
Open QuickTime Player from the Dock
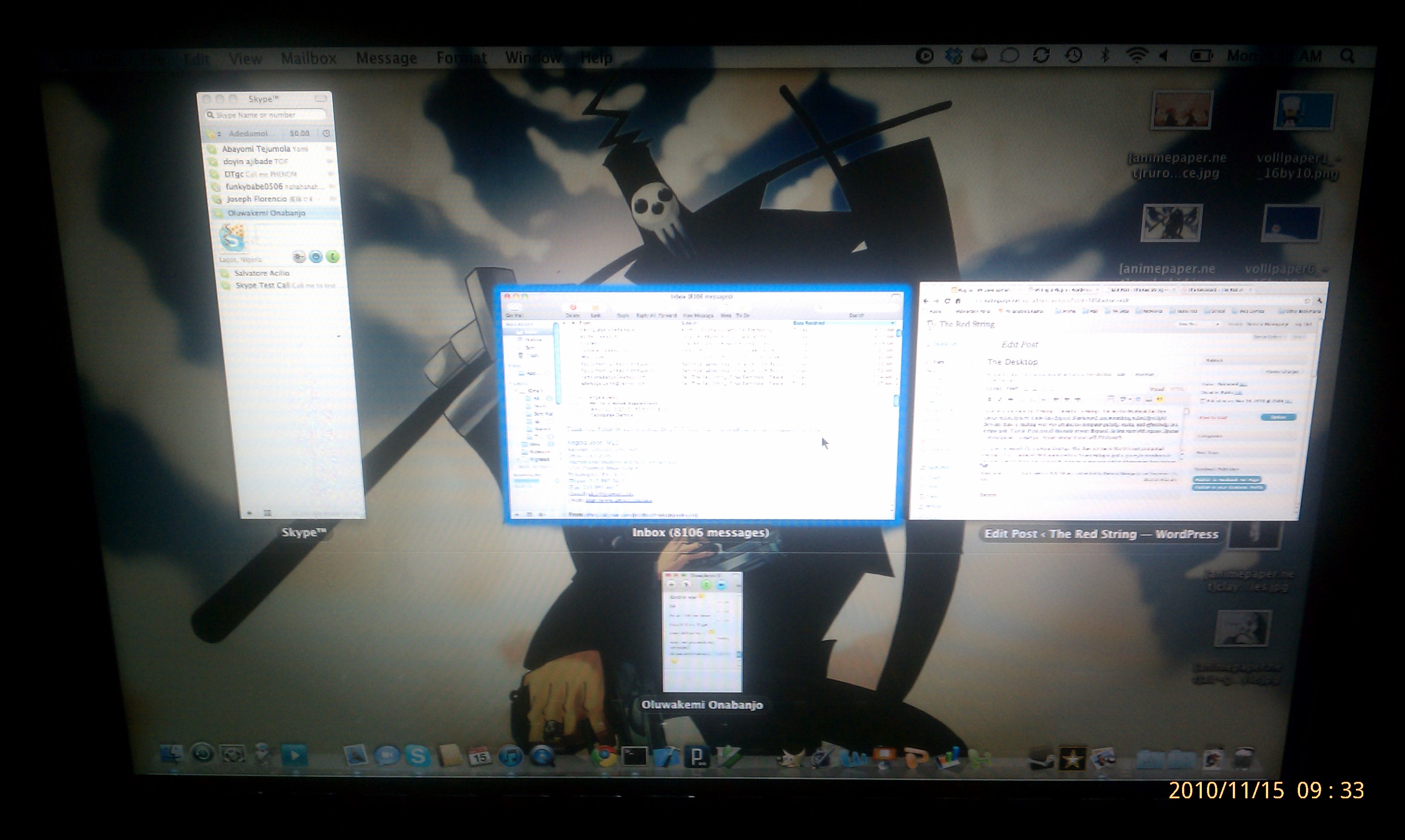click(542, 756)
